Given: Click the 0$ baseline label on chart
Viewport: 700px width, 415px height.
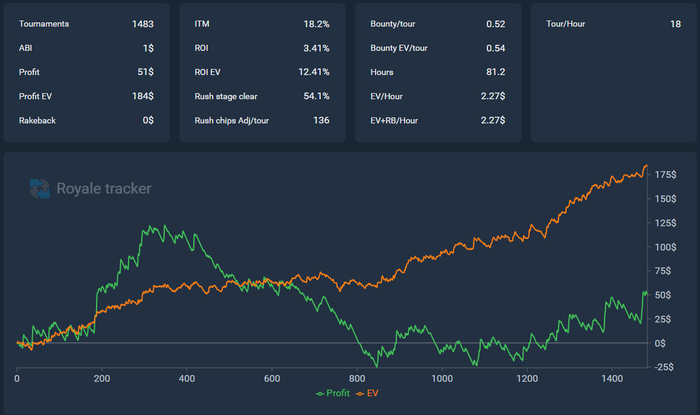Looking at the screenshot, I should (x=661, y=343).
